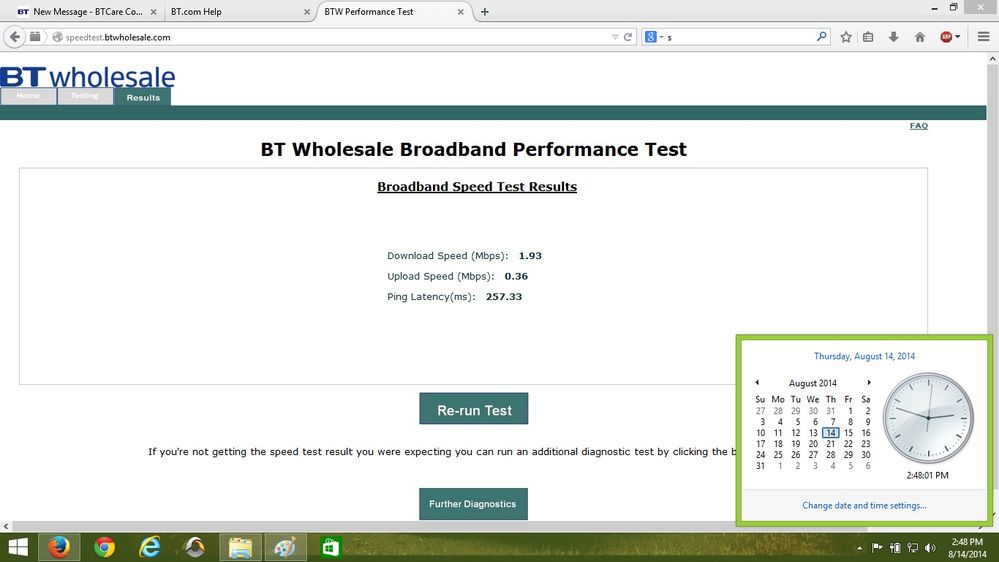Screen dimensions: 999x562
Task: Open the Action Center flag icon
Action: [877, 547]
